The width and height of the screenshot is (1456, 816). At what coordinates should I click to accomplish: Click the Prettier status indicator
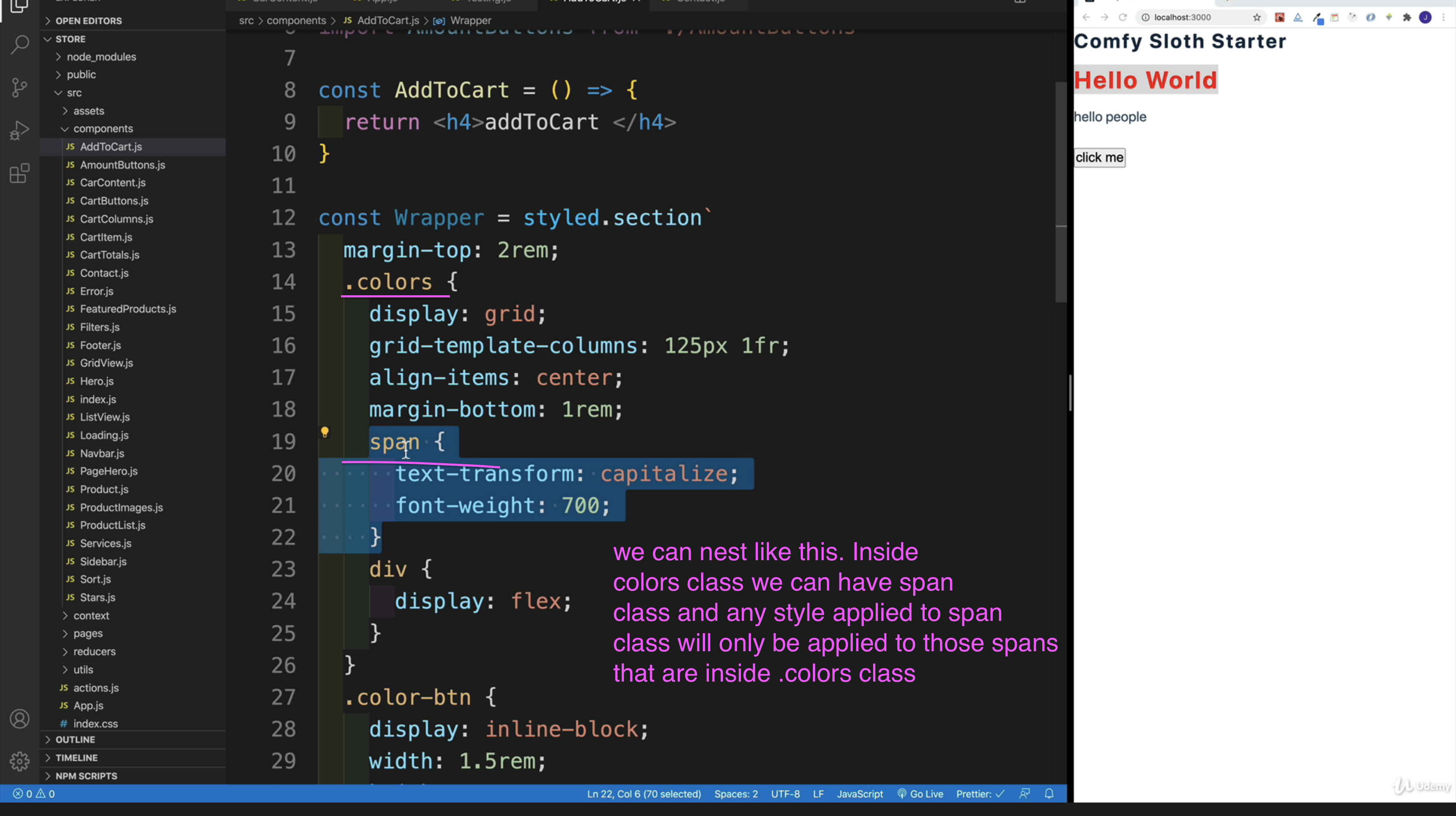pyautogui.click(x=979, y=793)
